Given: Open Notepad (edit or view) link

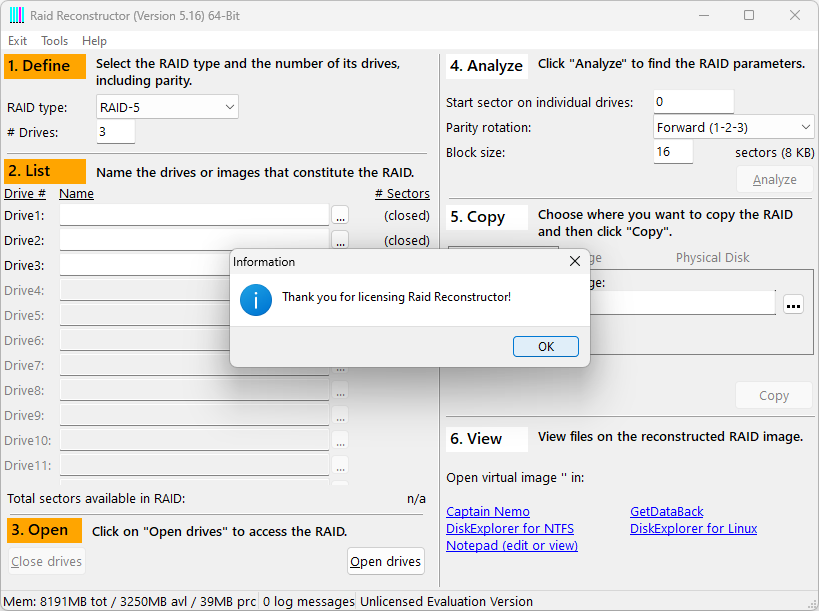Looking at the screenshot, I should (512, 545).
